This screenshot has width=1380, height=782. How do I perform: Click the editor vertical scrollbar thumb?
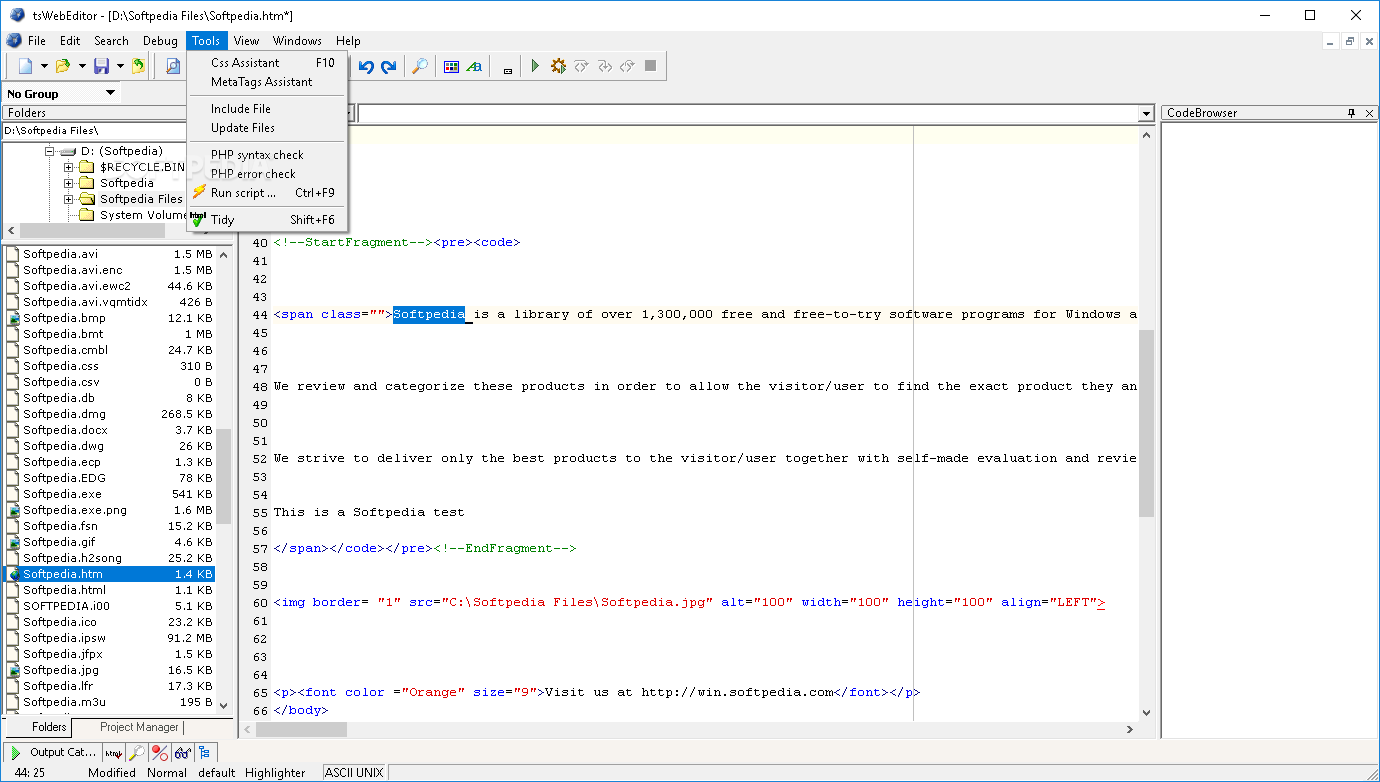pyautogui.click(x=1146, y=423)
